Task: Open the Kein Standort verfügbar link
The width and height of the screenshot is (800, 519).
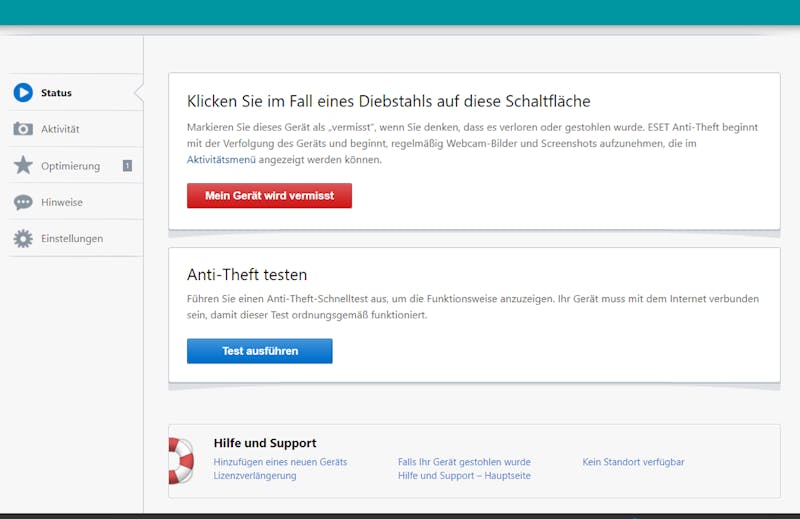Action: [x=633, y=462]
